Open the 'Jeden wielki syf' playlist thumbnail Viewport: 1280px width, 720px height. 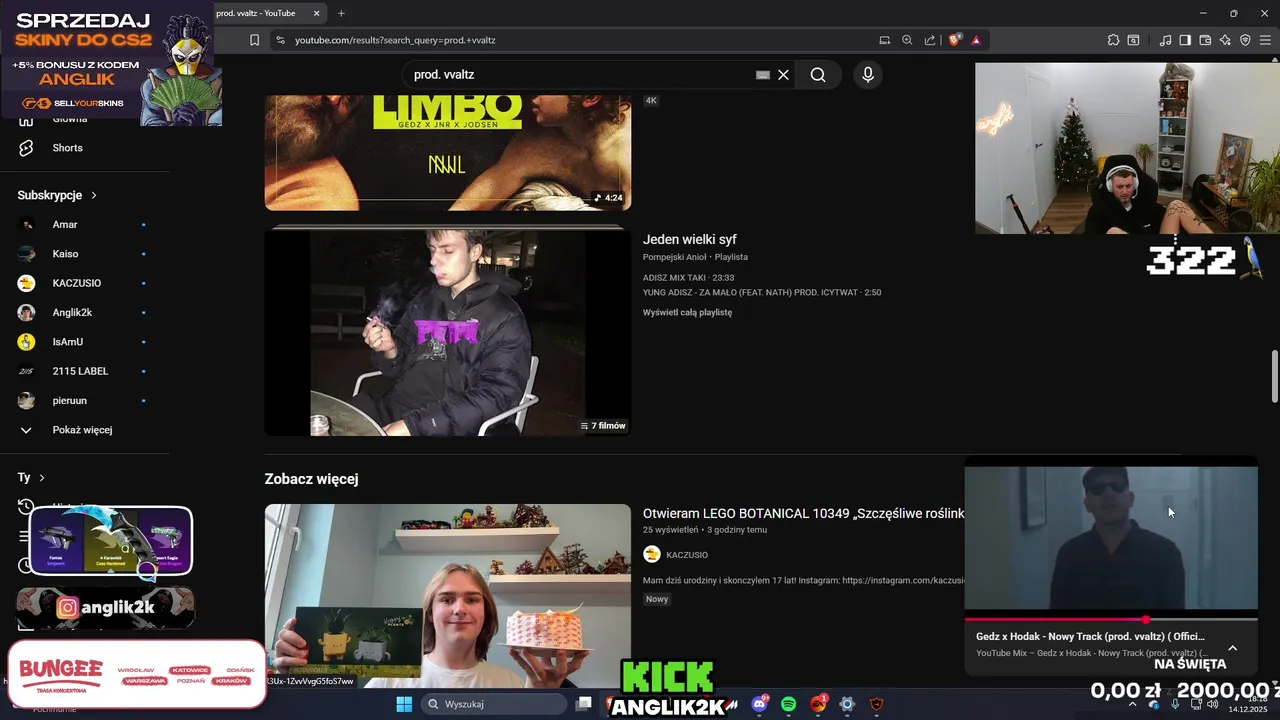[x=448, y=332]
